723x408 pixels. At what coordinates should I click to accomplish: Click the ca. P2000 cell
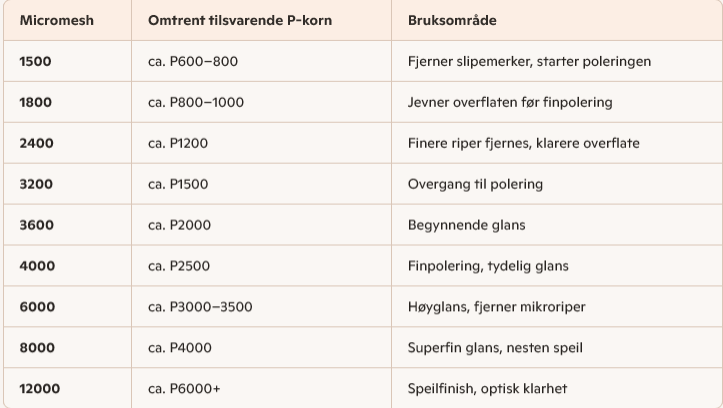click(x=180, y=225)
